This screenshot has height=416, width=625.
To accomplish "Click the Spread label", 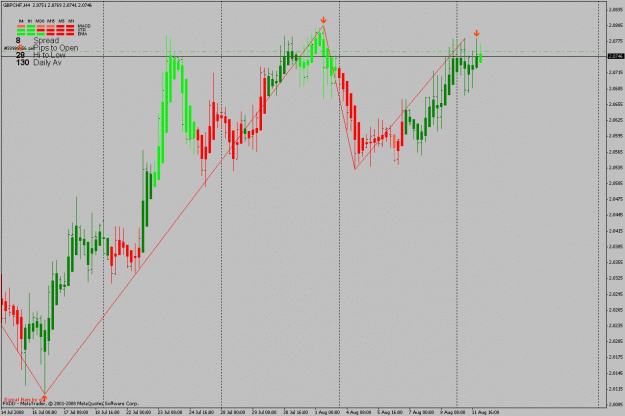I will 46,40.
